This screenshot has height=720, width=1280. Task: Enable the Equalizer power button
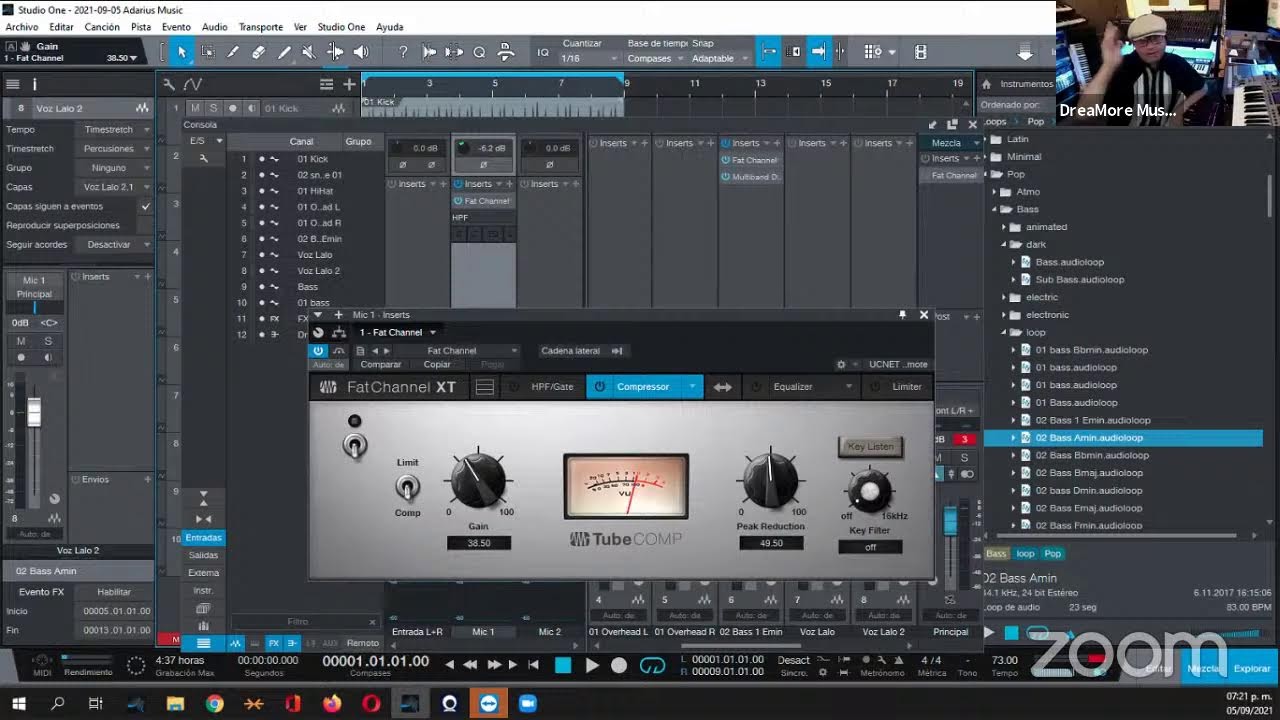click(756, 387)
